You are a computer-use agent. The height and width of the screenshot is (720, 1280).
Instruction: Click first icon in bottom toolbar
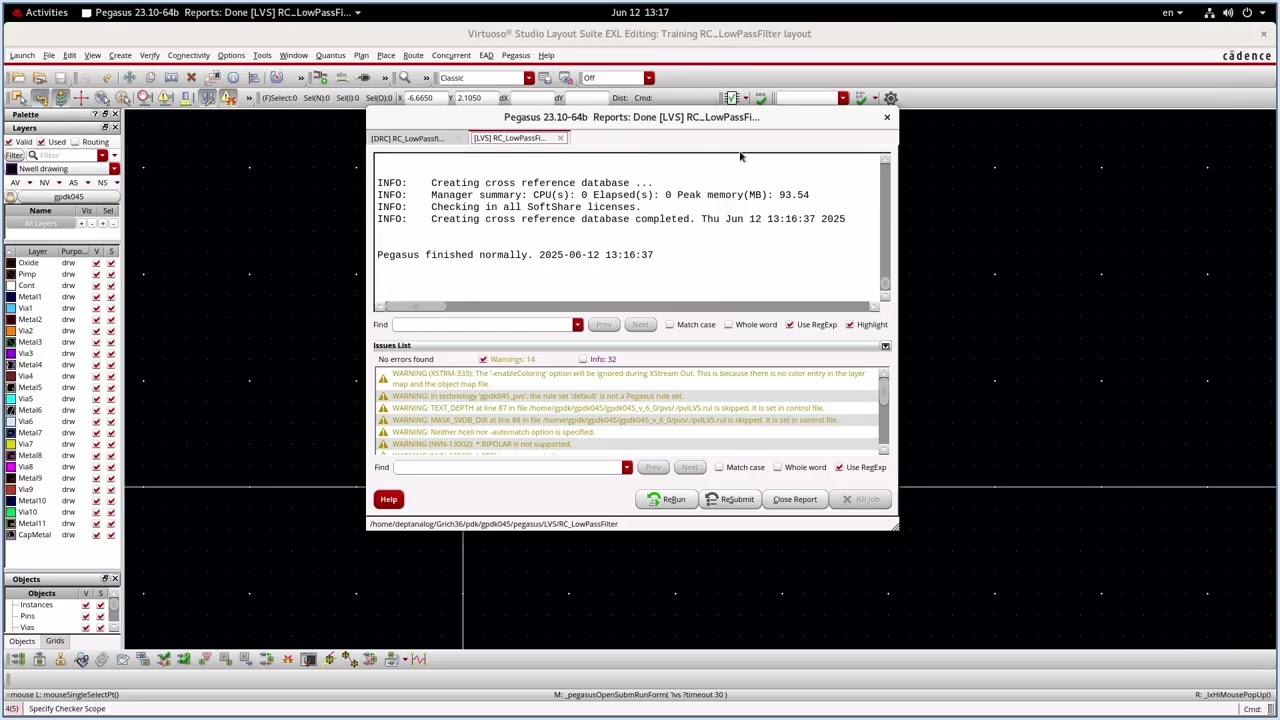click(x=18, y=659)
